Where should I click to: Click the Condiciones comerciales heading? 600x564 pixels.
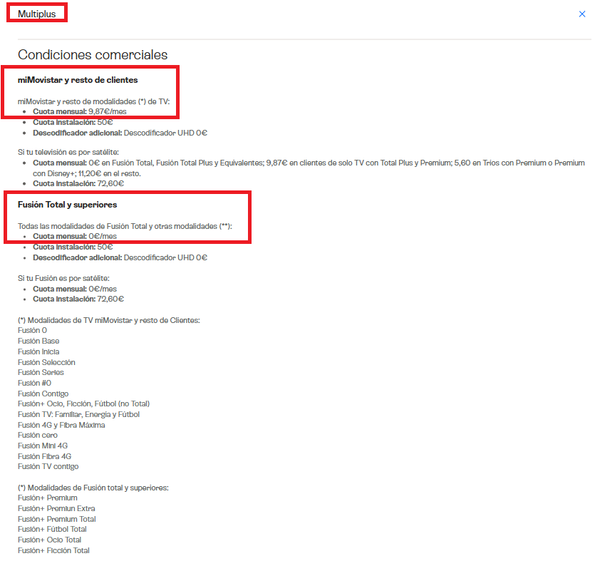pyautogui.click(x=93, y=55)
